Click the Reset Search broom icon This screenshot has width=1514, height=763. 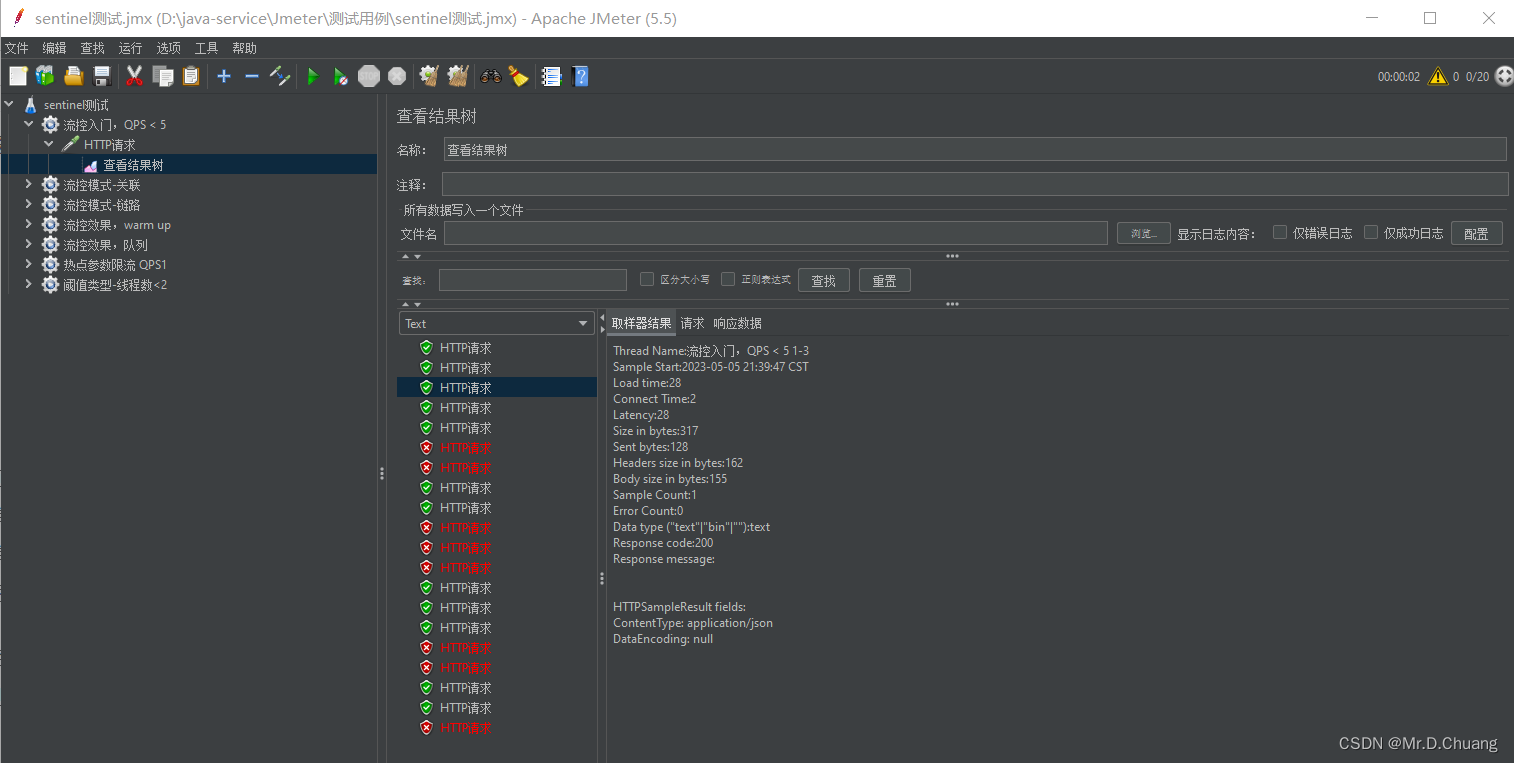pyautogui.click(x=518, y=76)
